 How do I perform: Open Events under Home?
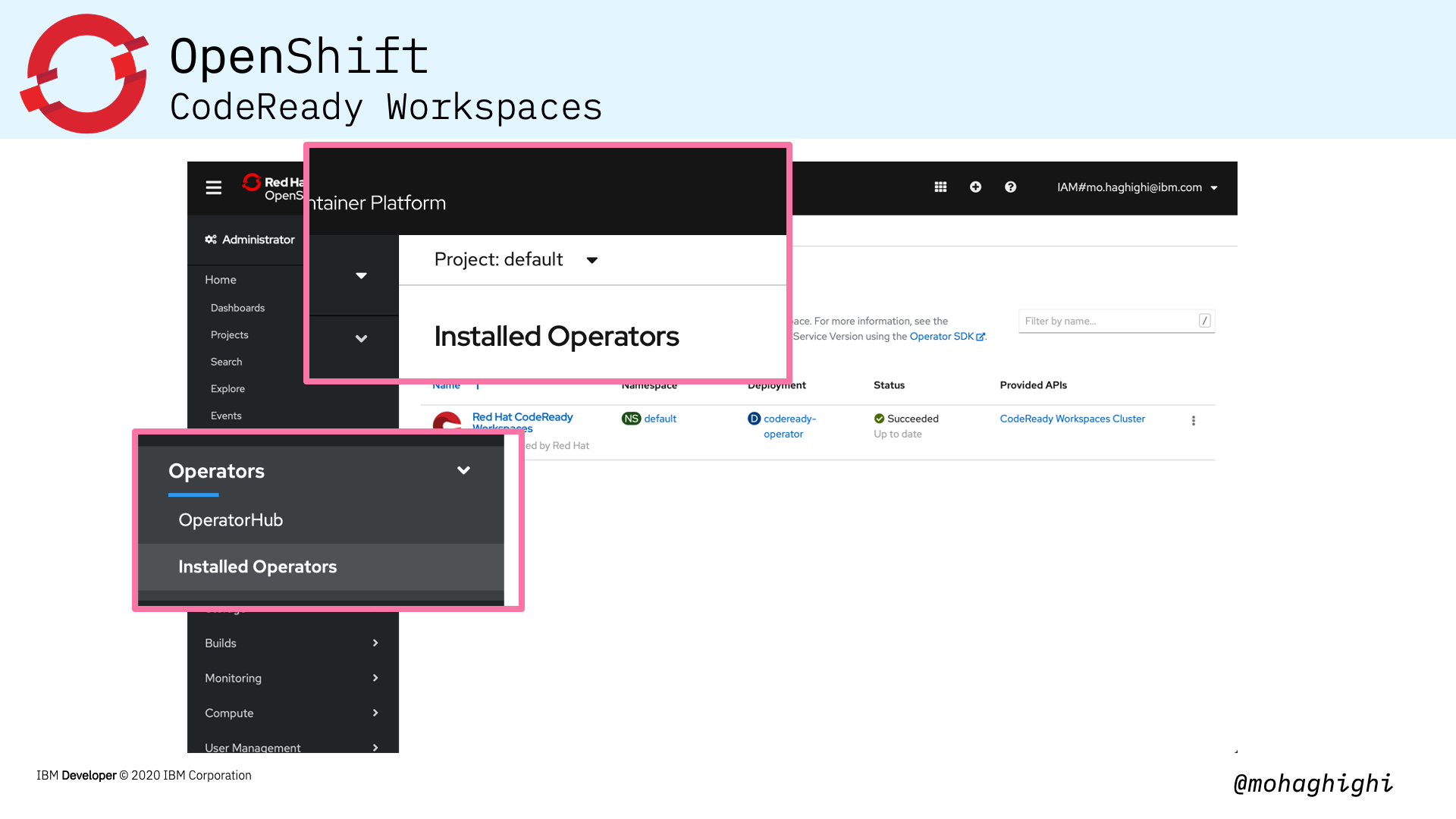(226, 416)
